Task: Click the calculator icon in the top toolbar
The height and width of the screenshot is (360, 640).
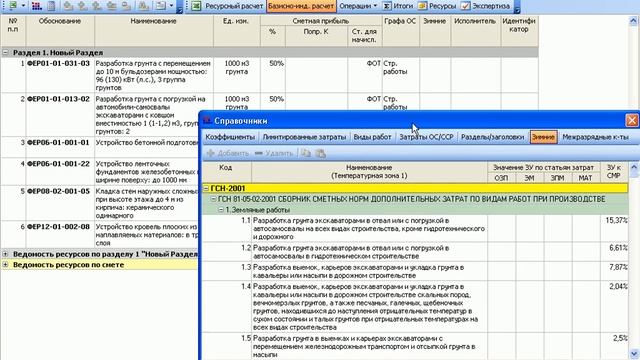Action: click(51, 6)
